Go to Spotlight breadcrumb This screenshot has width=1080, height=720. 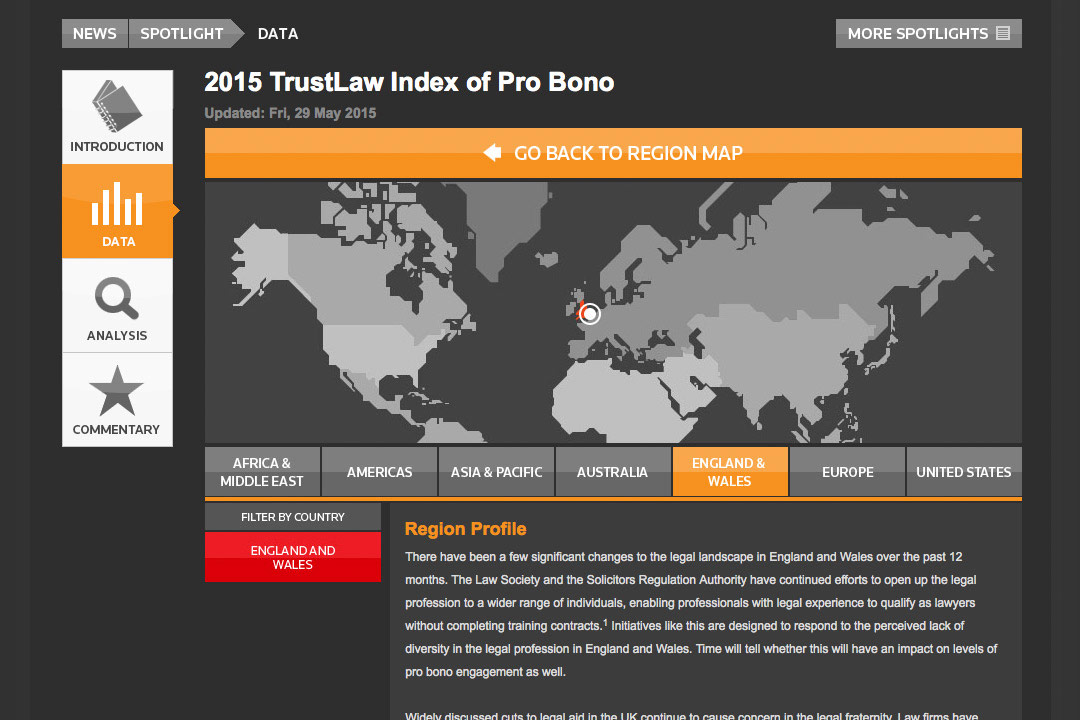pyautogui.click(x=182, y=34)
